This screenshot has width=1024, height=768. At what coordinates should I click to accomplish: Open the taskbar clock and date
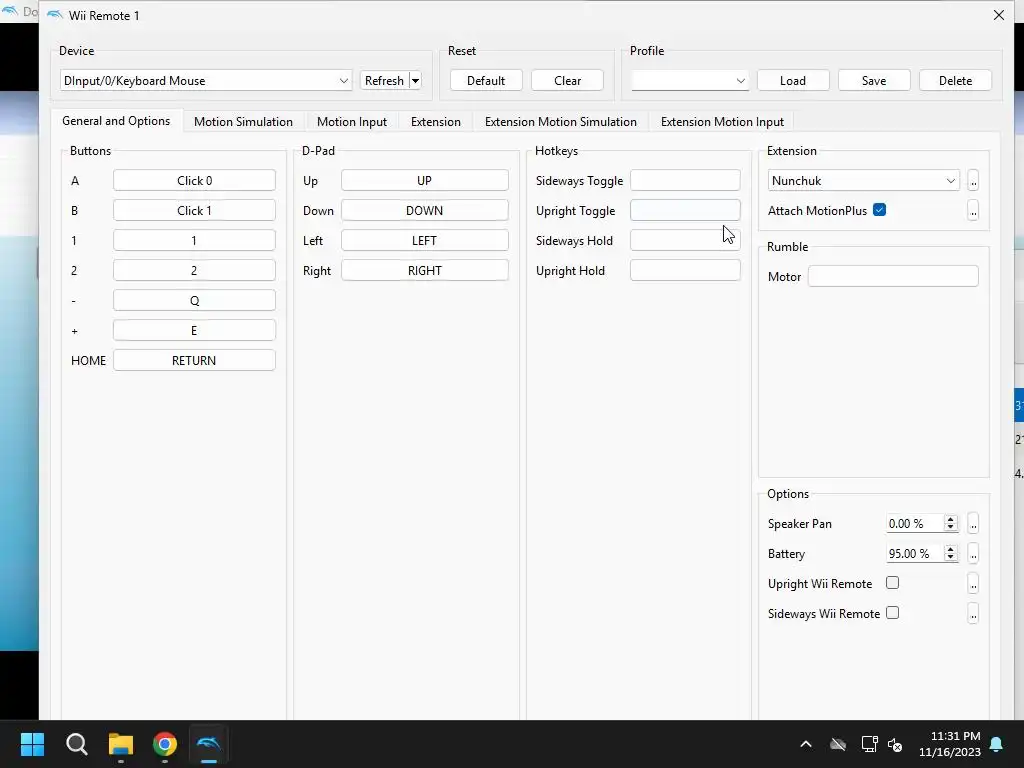click(950, 744)
